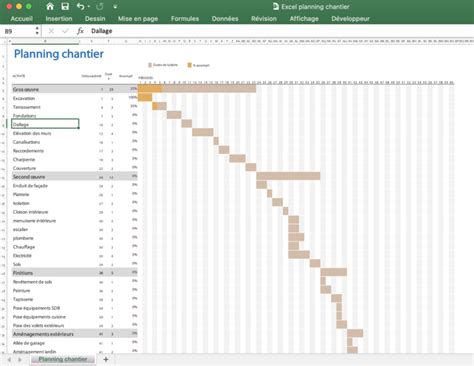Open the undo history dropdown arrow
The height and width of the screenshot is (366, 474).
(x=89, y=7)
